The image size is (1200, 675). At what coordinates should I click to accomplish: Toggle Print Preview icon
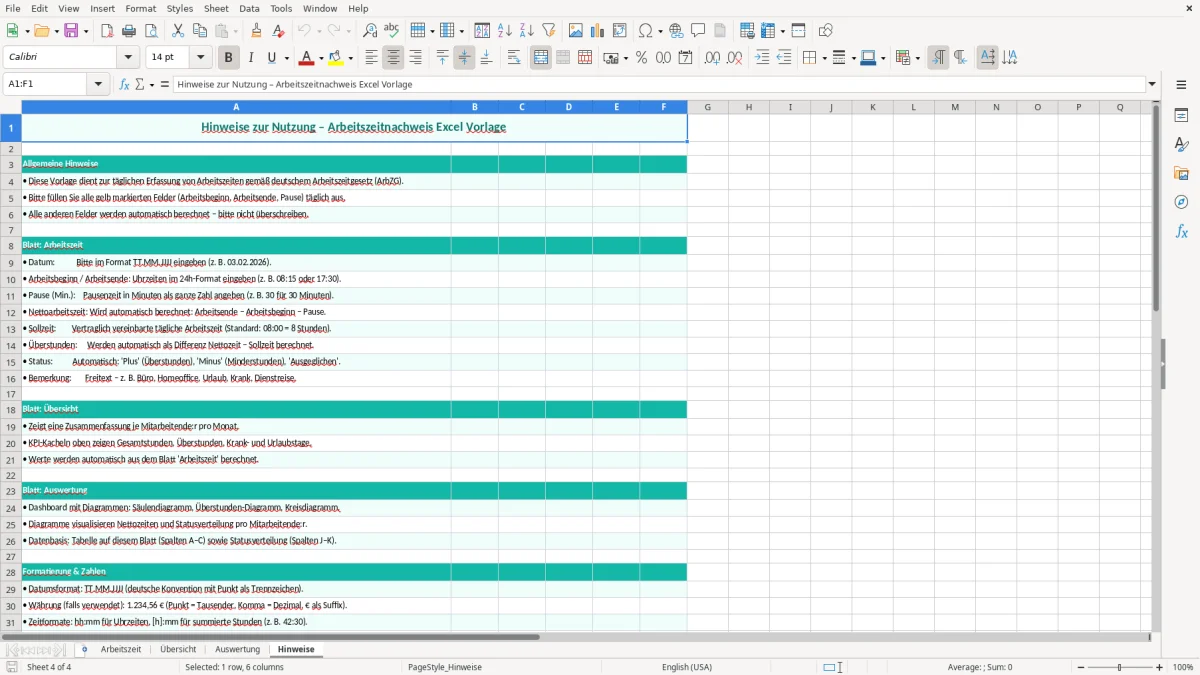(x=151, y=31)
